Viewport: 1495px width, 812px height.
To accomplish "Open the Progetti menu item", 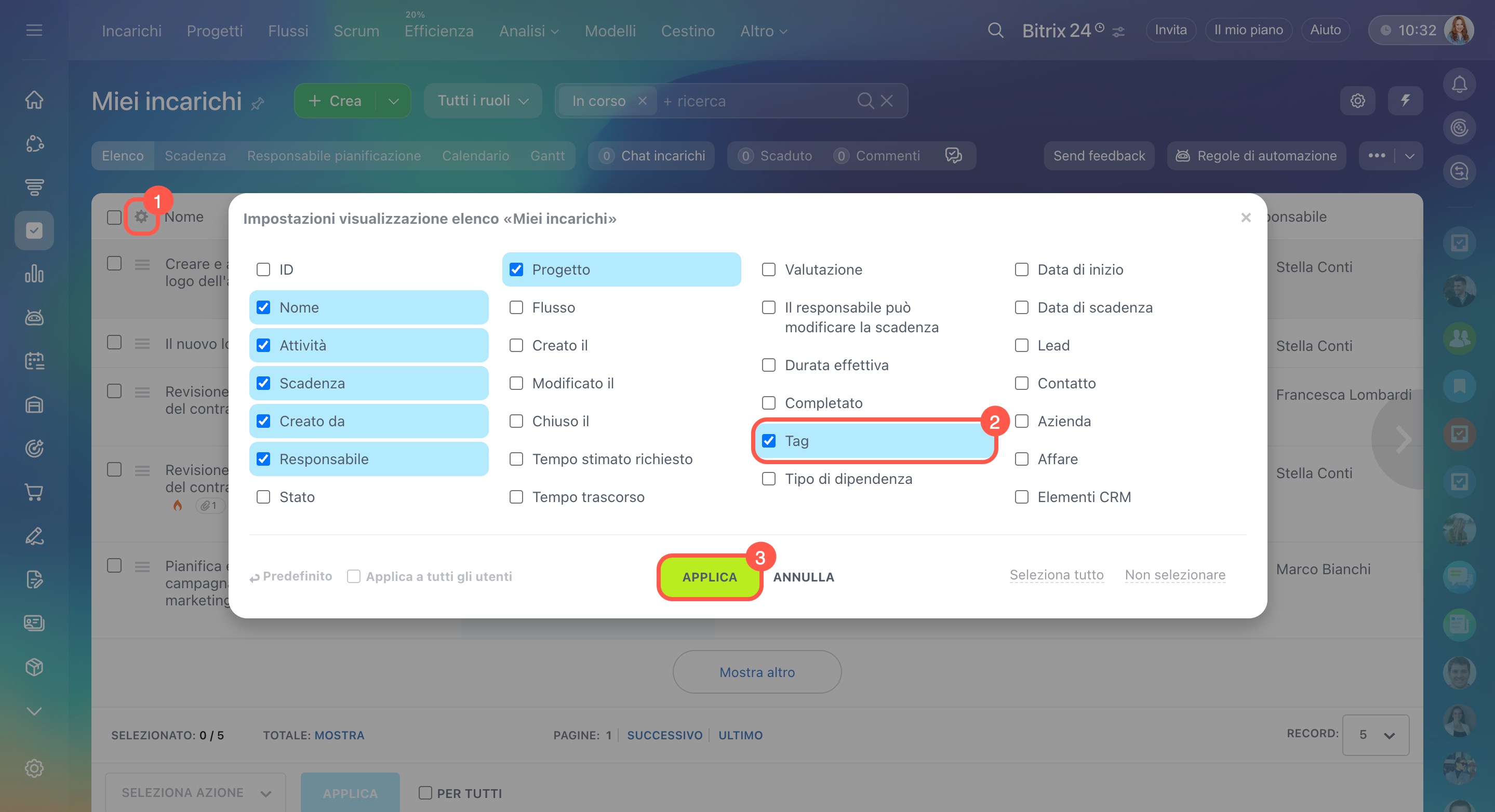I will [x=215, y=31].
